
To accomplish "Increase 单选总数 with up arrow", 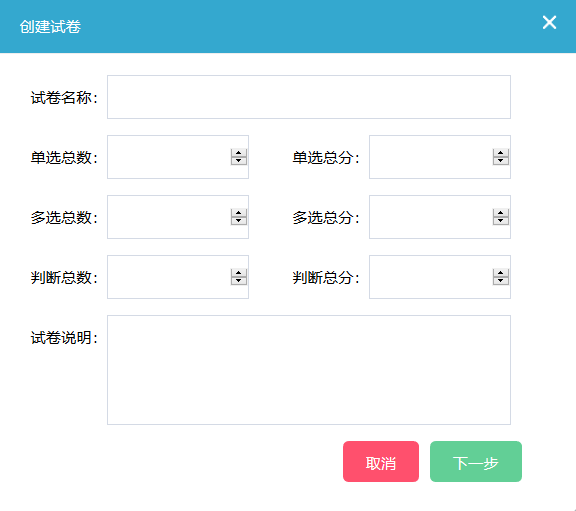I will tap(239, 153).
